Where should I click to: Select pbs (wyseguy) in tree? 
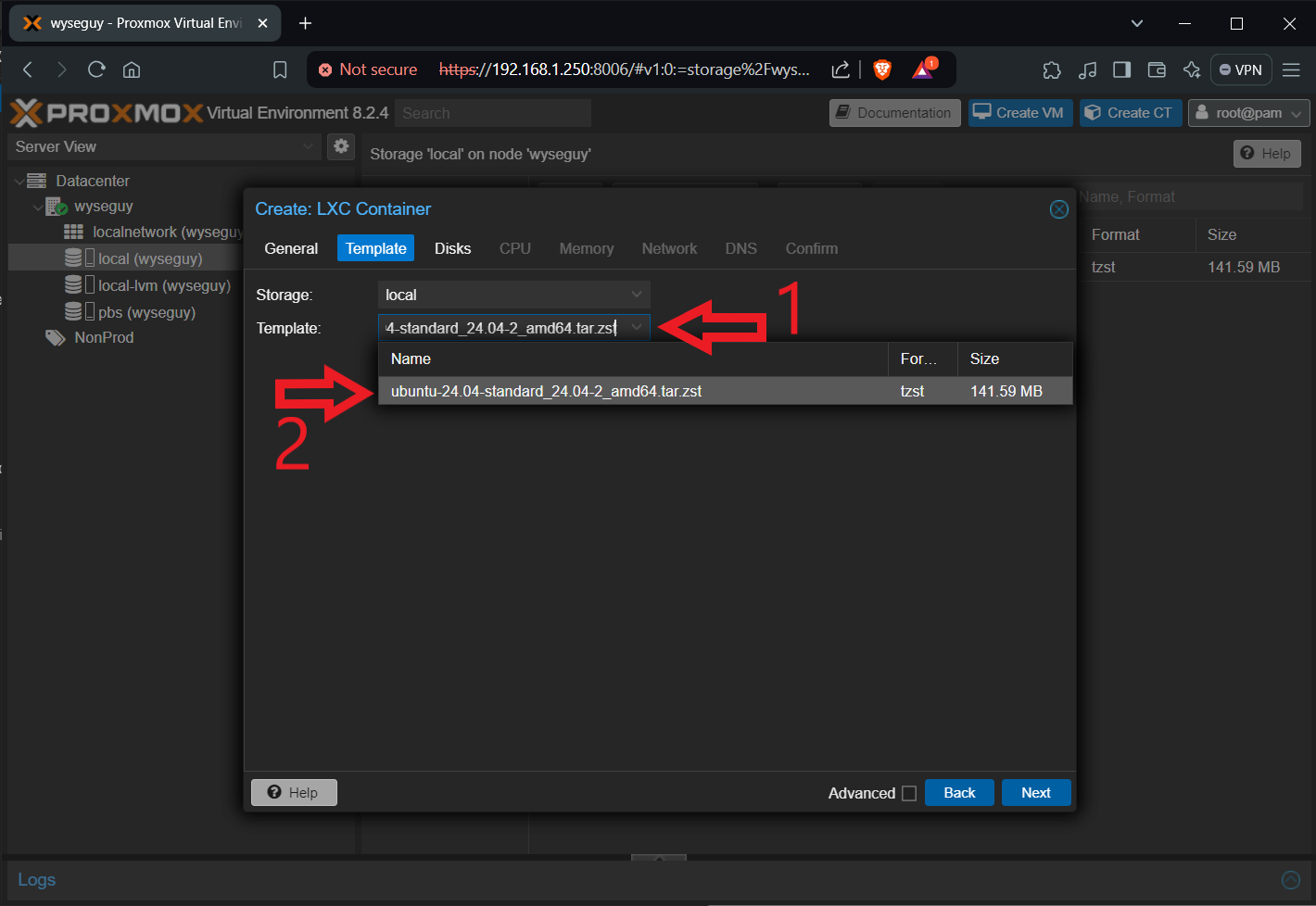pos(146,312)
